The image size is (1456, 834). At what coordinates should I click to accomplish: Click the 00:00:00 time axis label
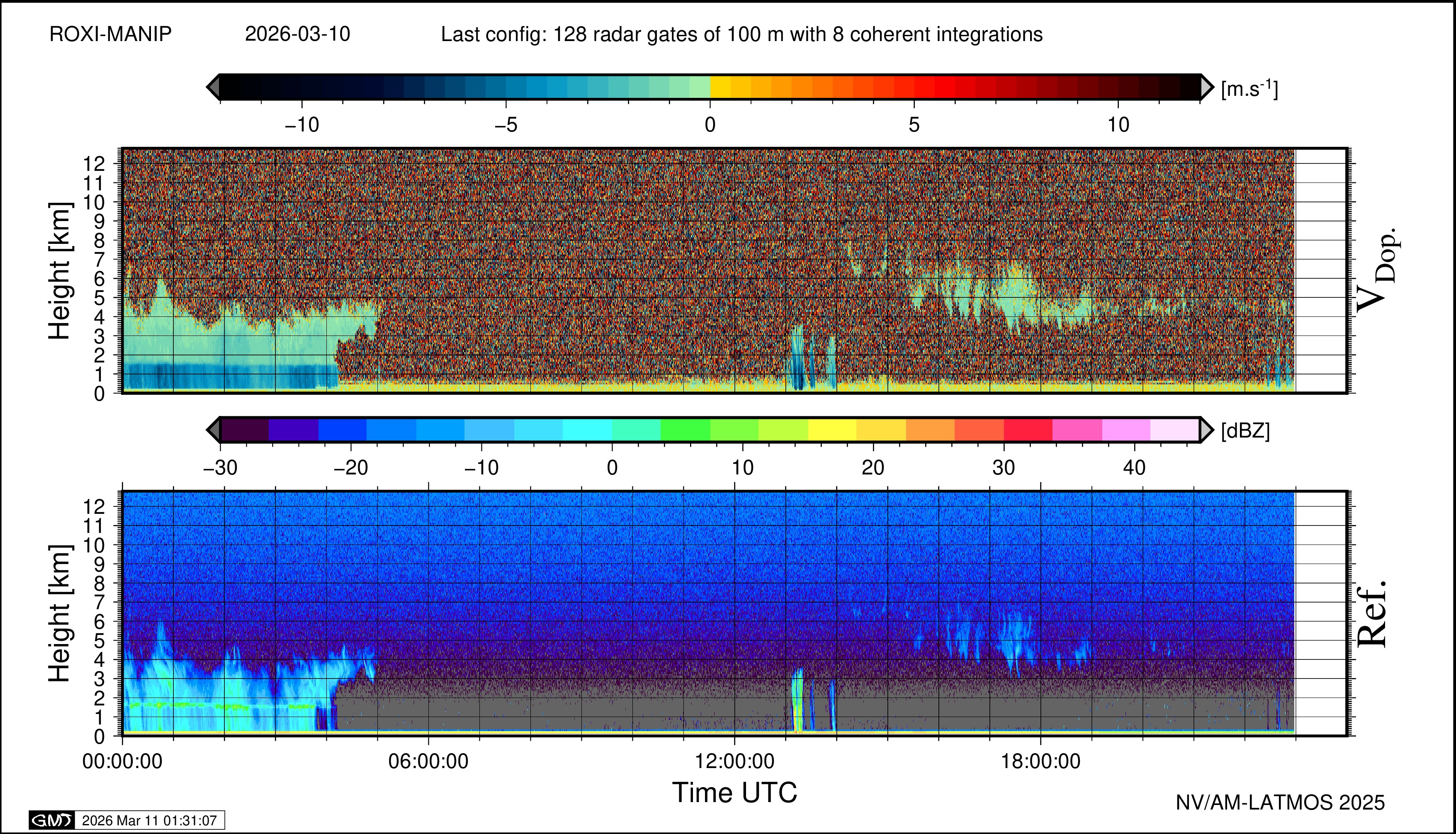[x=122, y=761]
